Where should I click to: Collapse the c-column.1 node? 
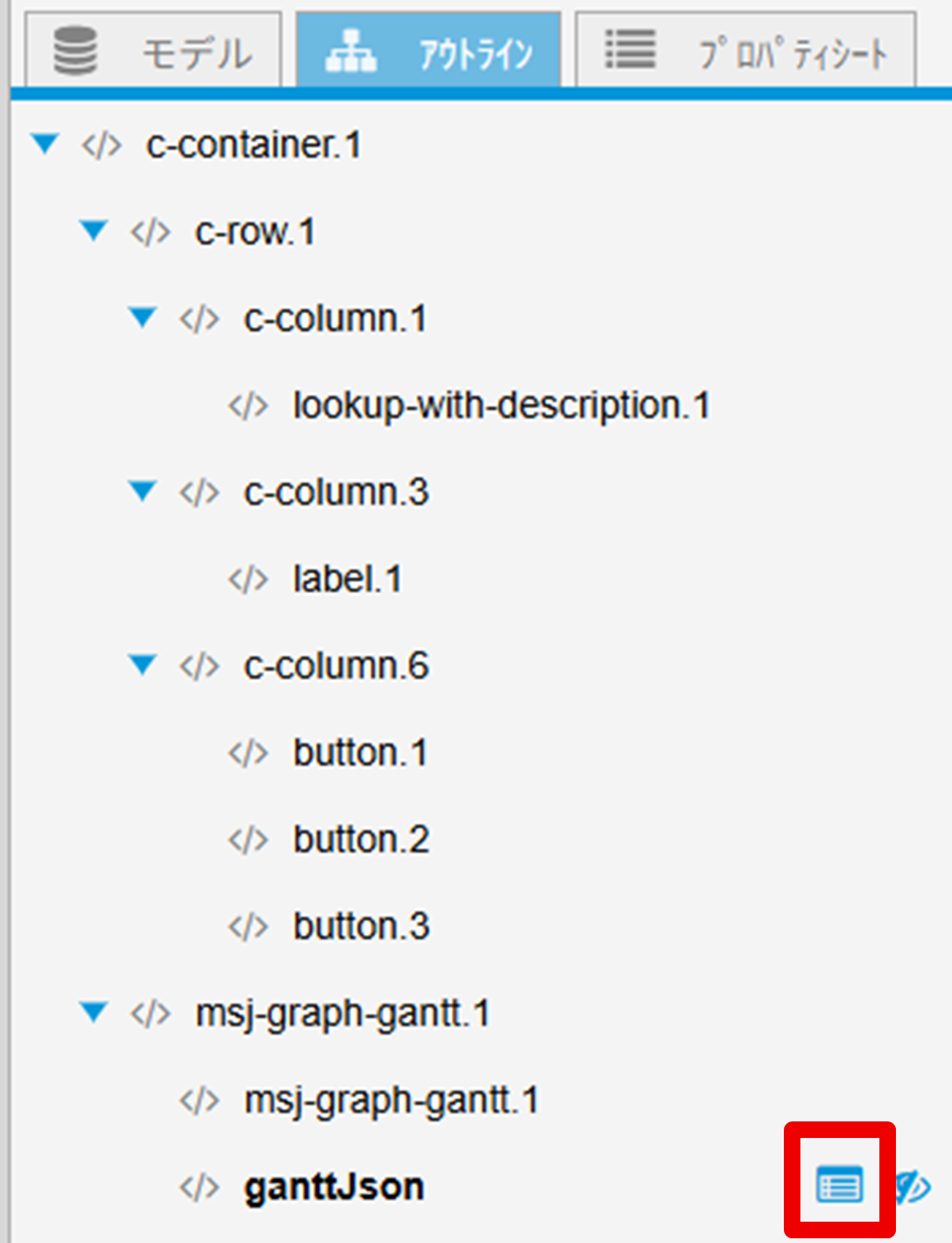tap(143, 317)
